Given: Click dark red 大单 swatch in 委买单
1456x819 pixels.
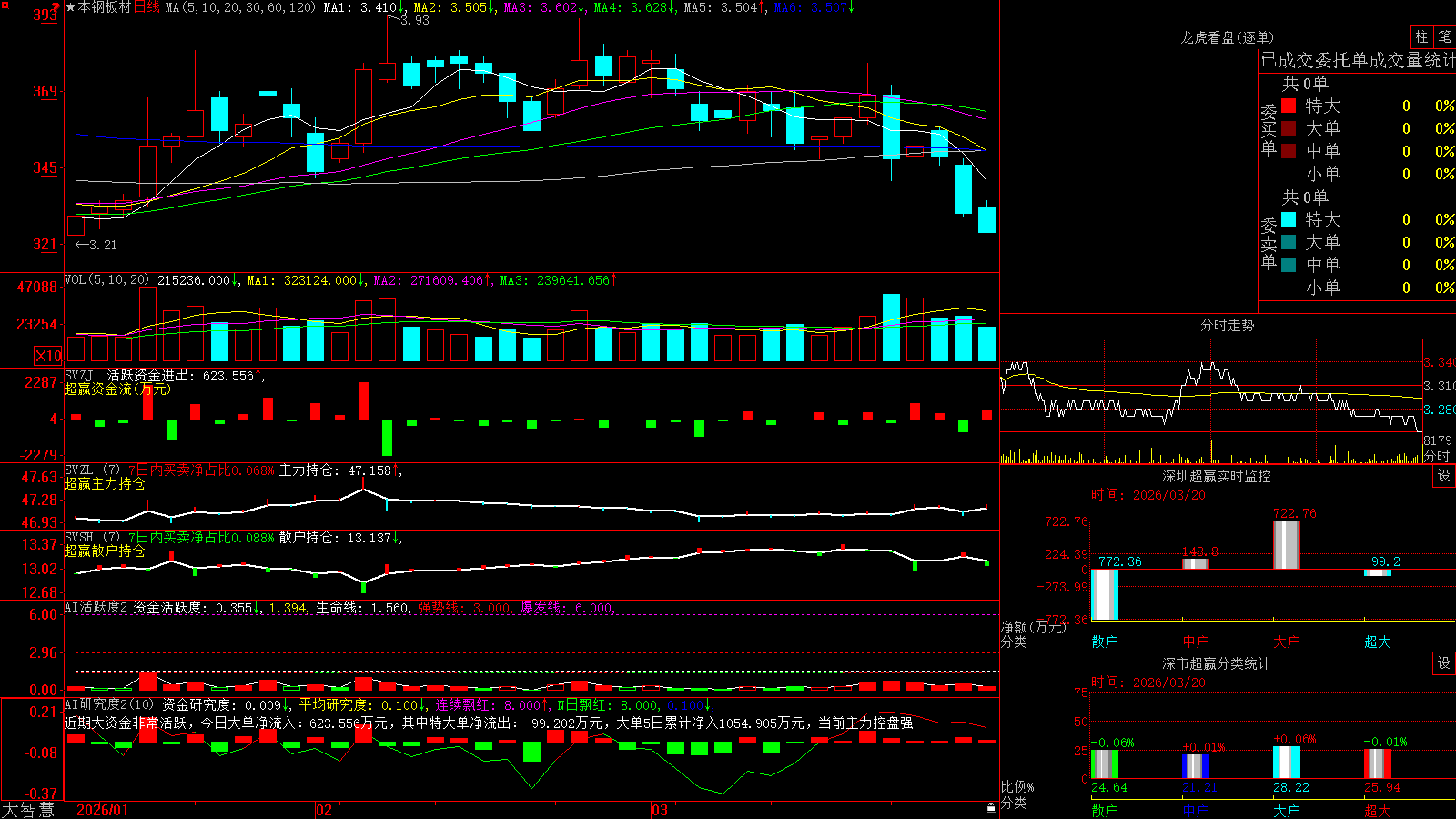Looking at the screenshot, I should [x=1289, y=128].
